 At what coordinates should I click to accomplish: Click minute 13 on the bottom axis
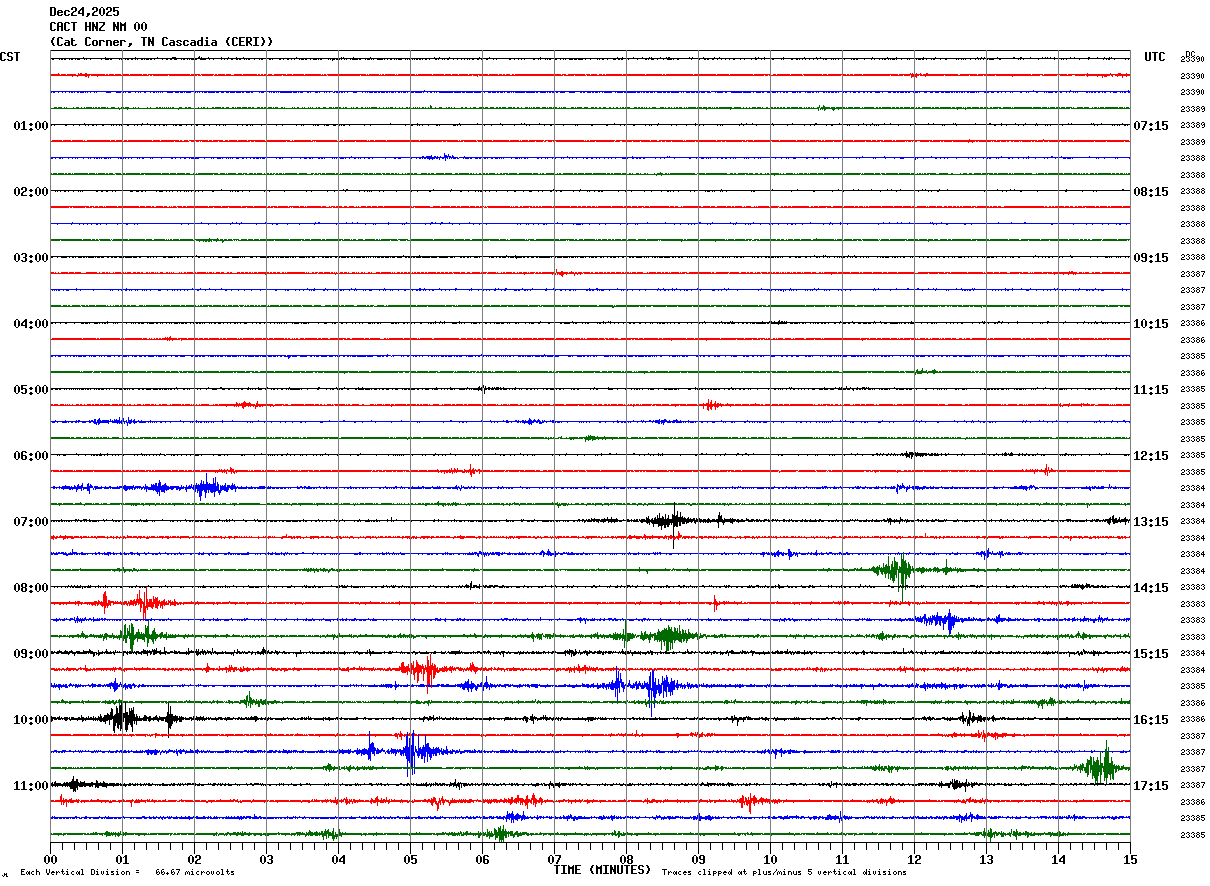986,859
